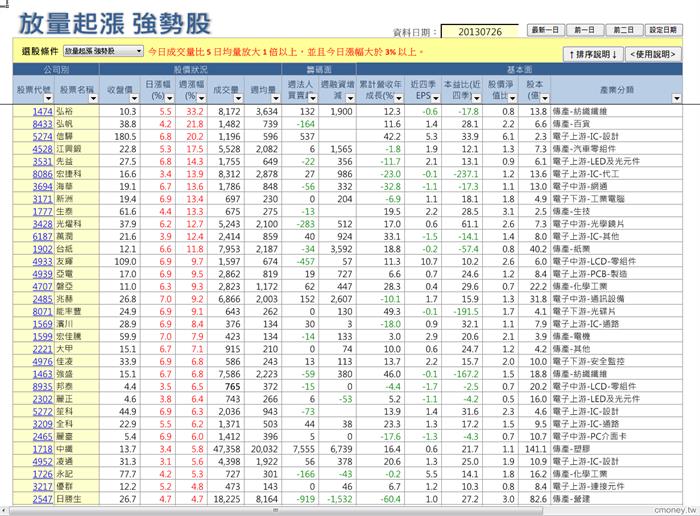Open stock code link 4933
Screen dimensions: 700x516
pos(42,262)
